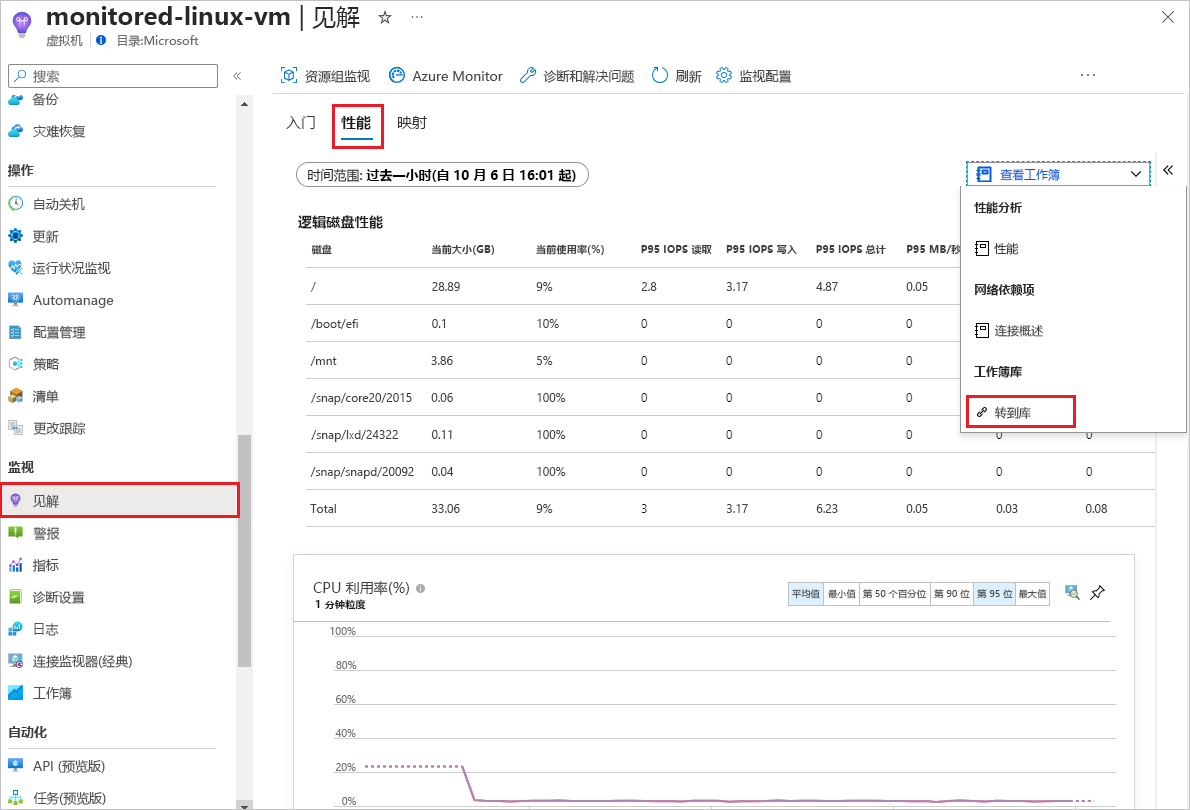The image size is (1190, 810).
Task: Change the 时间范围 time range filter
Action: point(442,175)
